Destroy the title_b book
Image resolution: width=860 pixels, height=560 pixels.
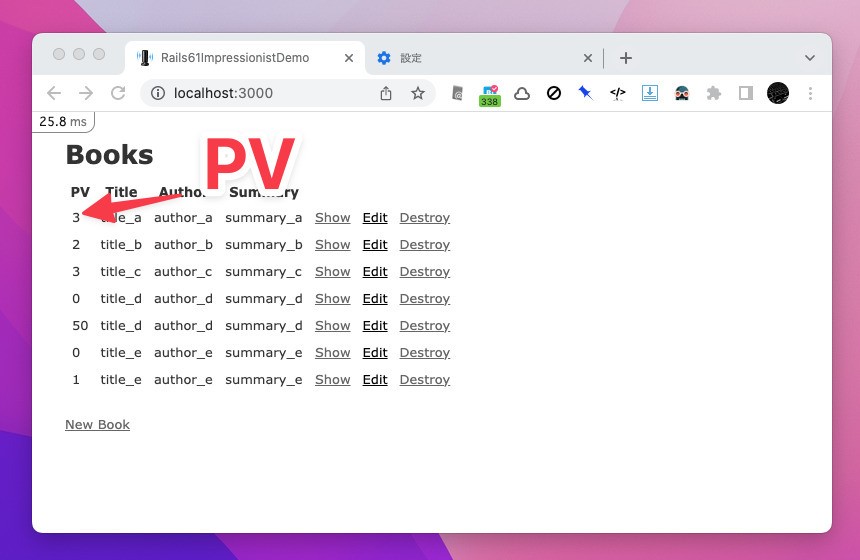click(425, 245)
